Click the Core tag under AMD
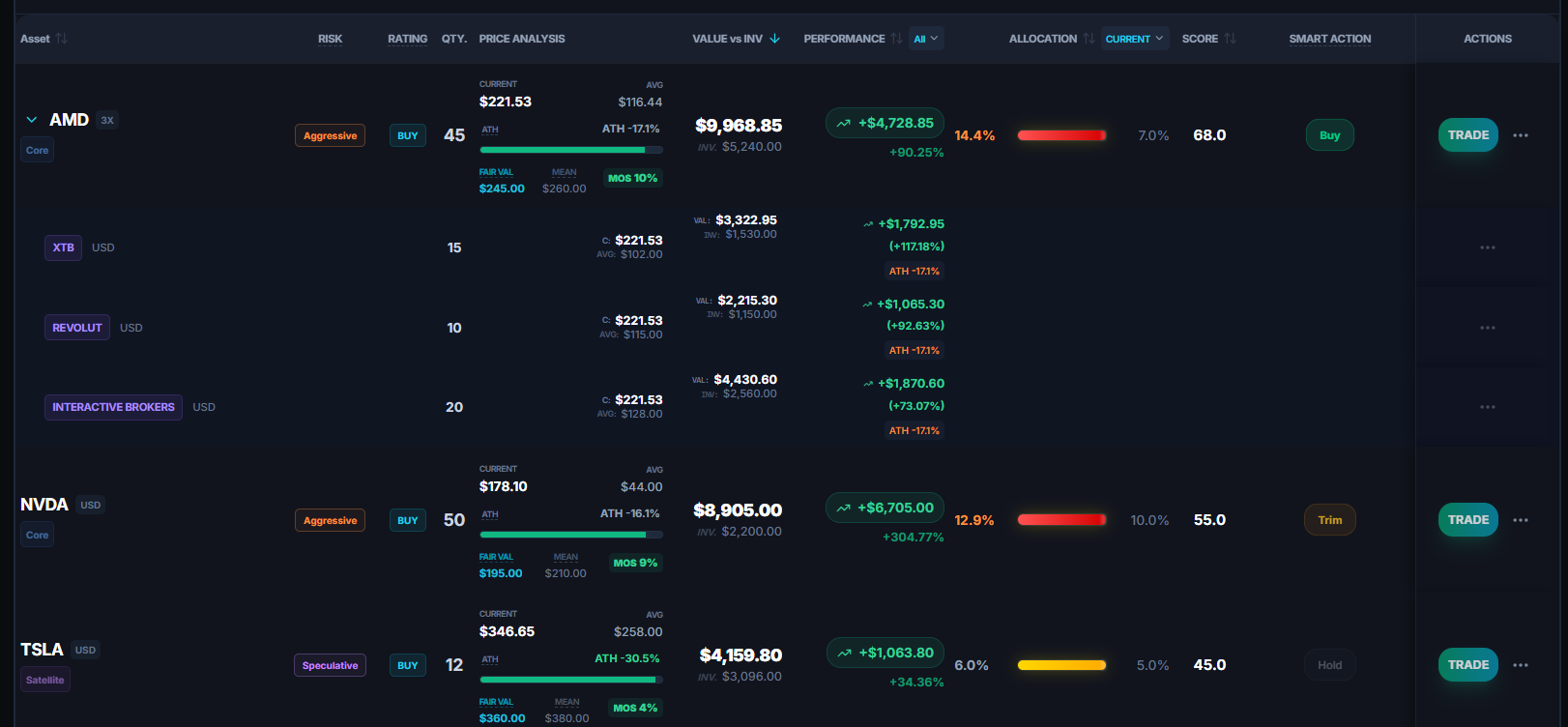Image resolution: width=1568 pixels, height=727 pixels. click(x=38, y=150)
